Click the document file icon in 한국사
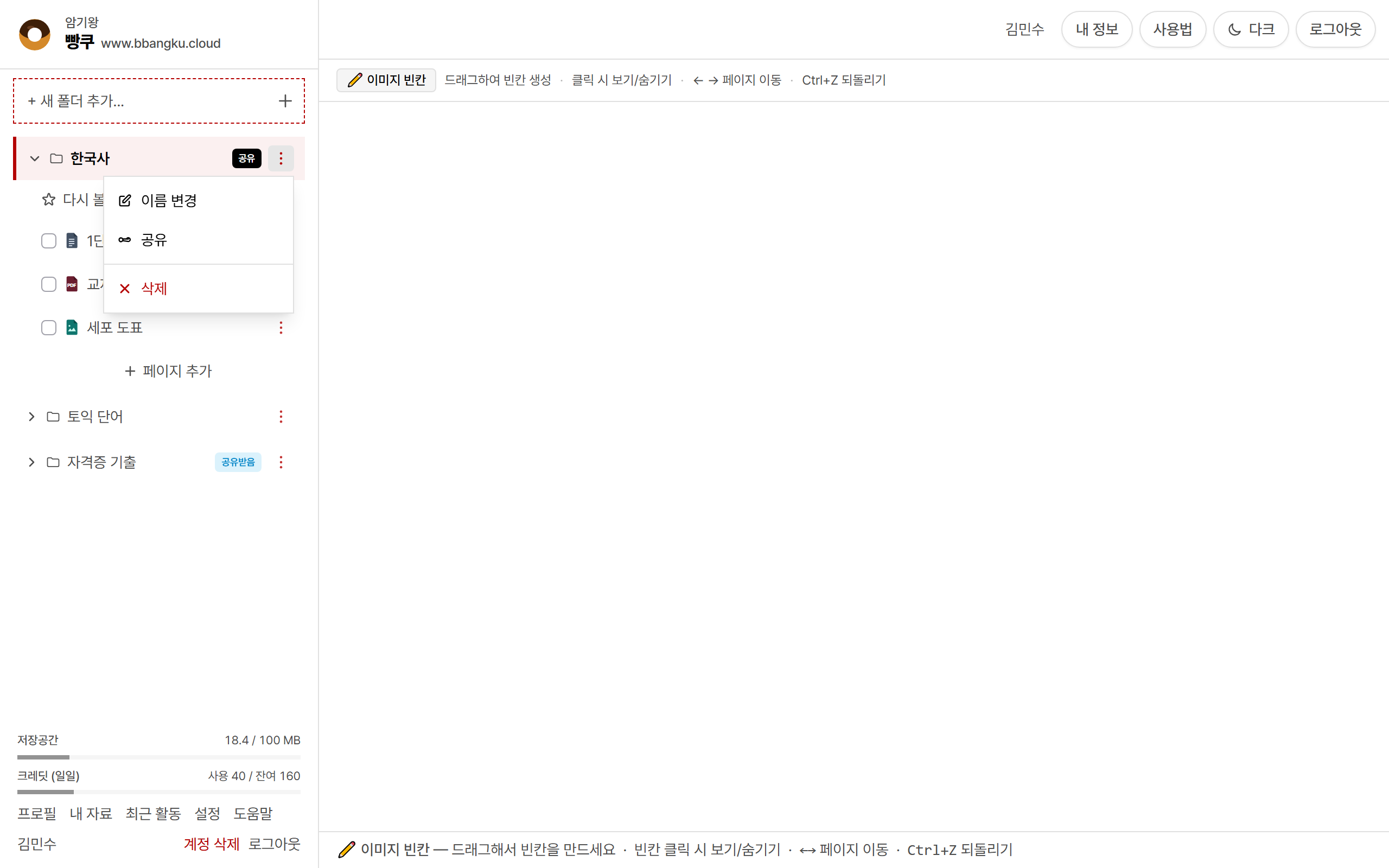The width and height of the screenshot is (1389, 868). [72, 240]
